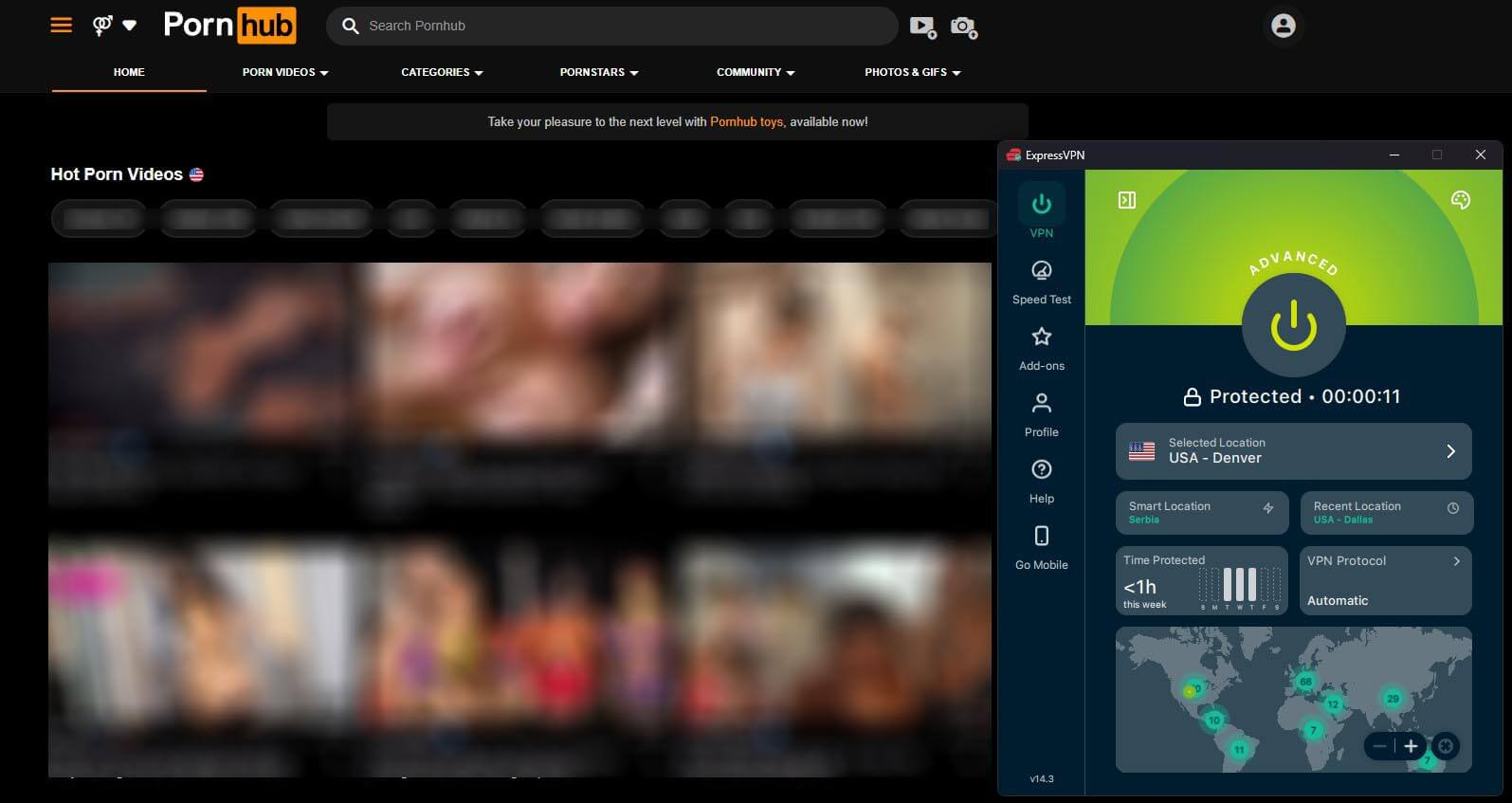Viewport: 1512px width, 803px height.
Task: Open Speed Test in the ExpressVPN sidebar
Action: coord(1041,283)
